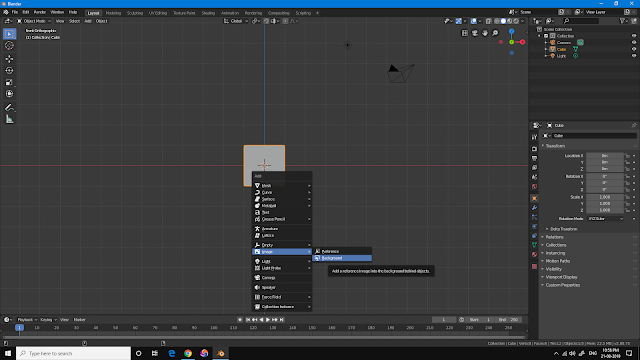Open Blender from Windows taskbar
640x360 pixels.
click(220, 353)
